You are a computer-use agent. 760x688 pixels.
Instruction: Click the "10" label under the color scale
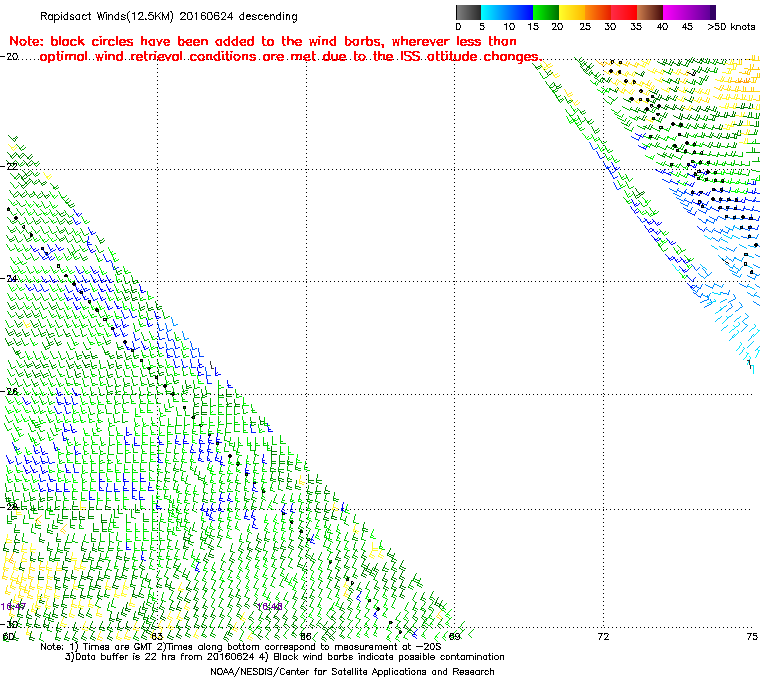point(509,27)
